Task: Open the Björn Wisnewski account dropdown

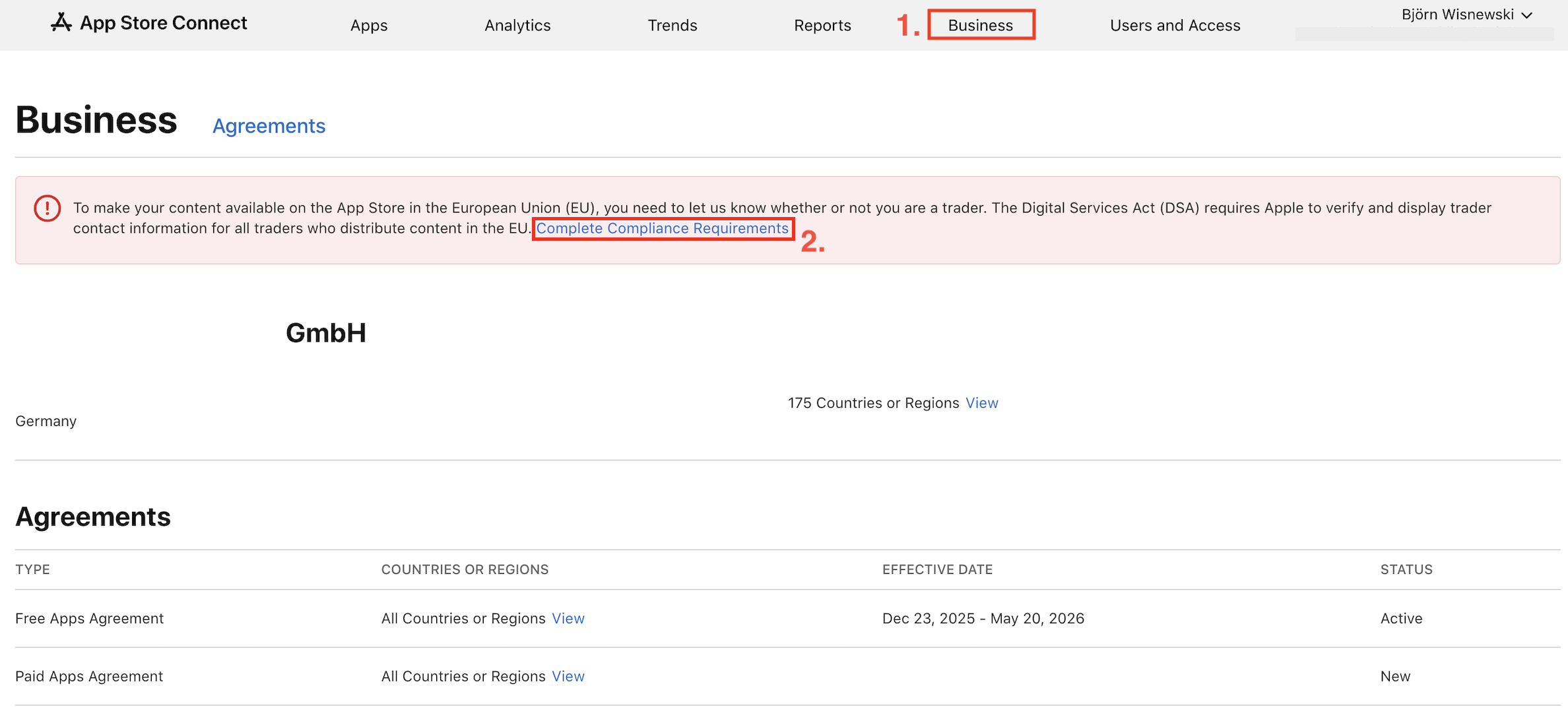Action: pos(1466,15)
